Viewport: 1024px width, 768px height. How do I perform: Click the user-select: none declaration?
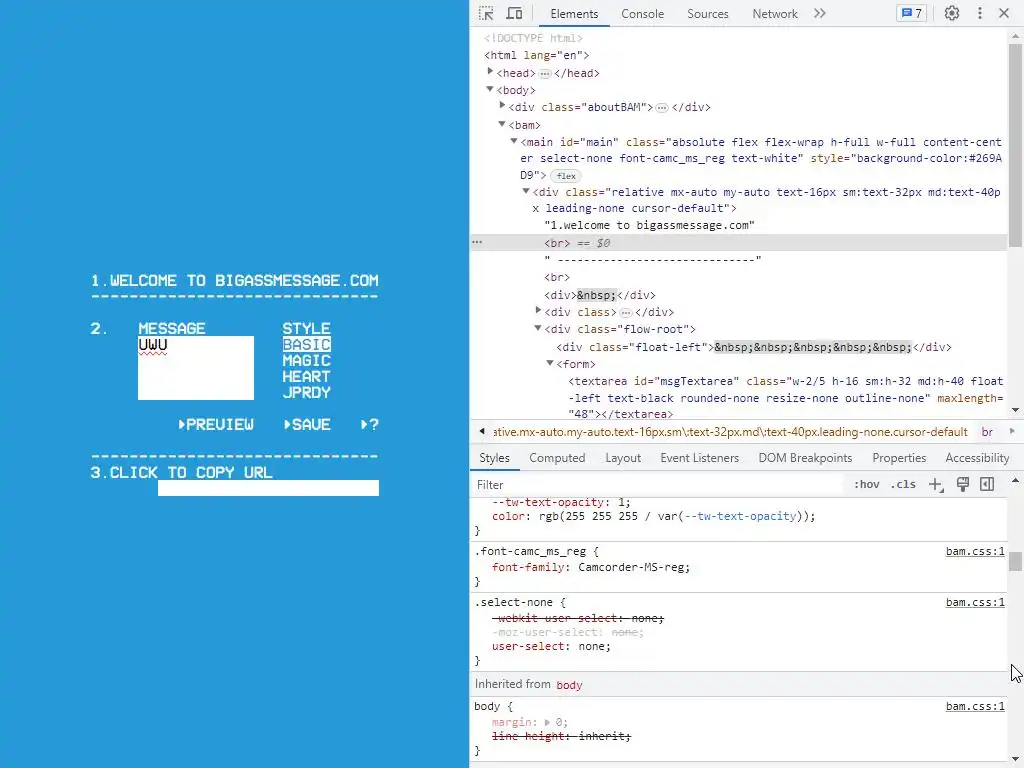coord(551,646)
